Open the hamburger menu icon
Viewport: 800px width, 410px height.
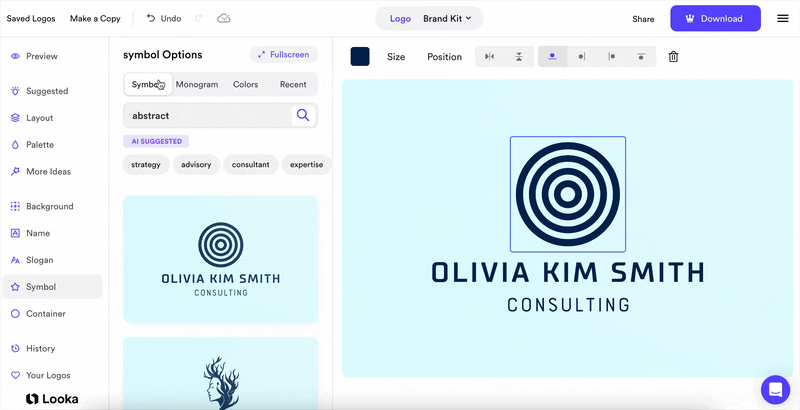coord(782,19)
